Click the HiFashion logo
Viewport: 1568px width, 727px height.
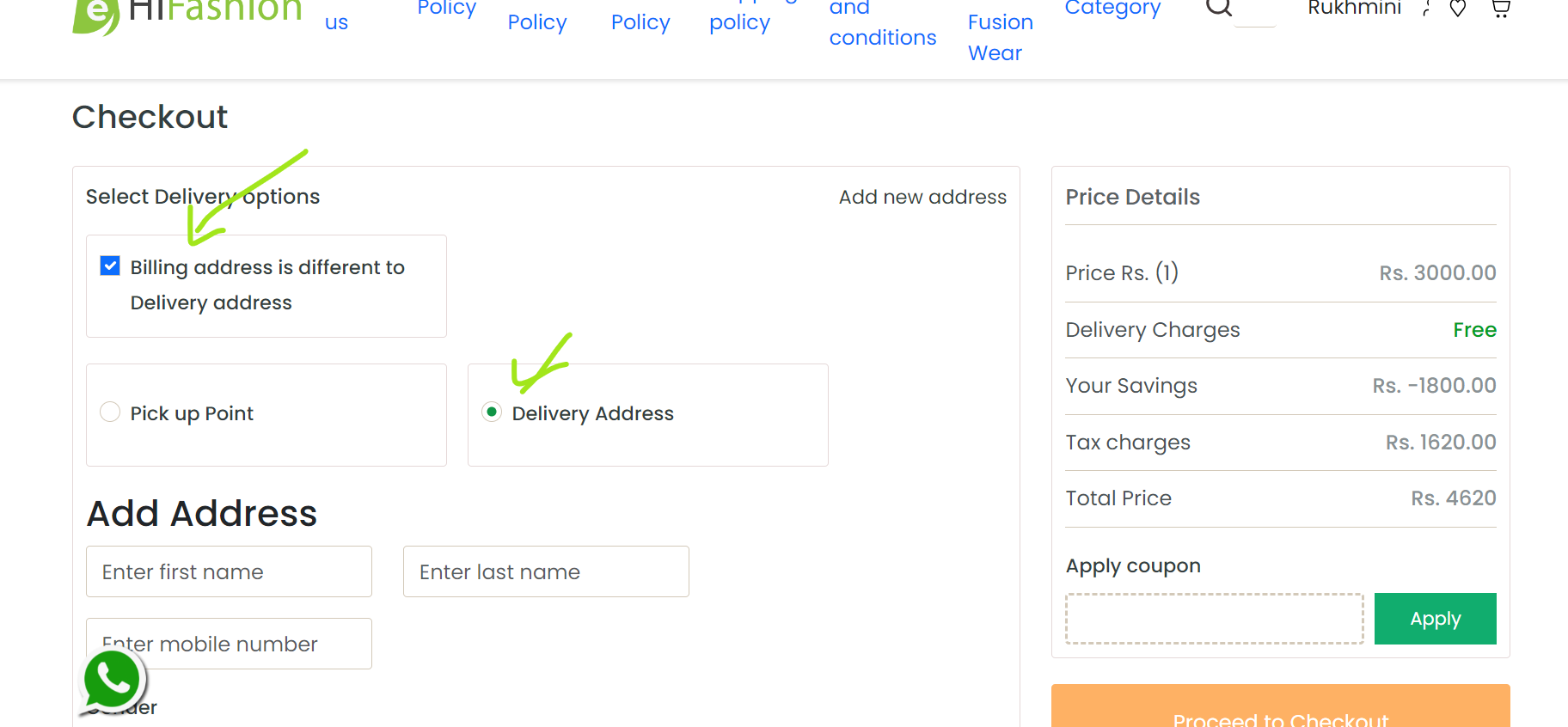(187, 12)
